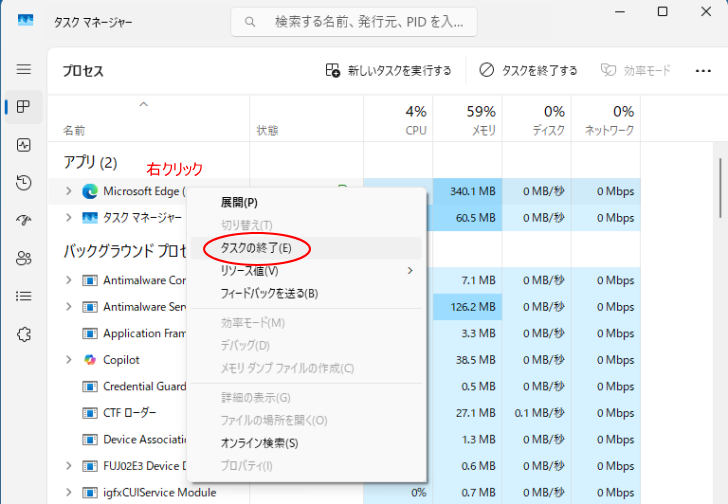Expand the タスク マネージャー process row
The height and width of the screenshot is (504, 728).
pyautogui.click(x=68, y=217)
